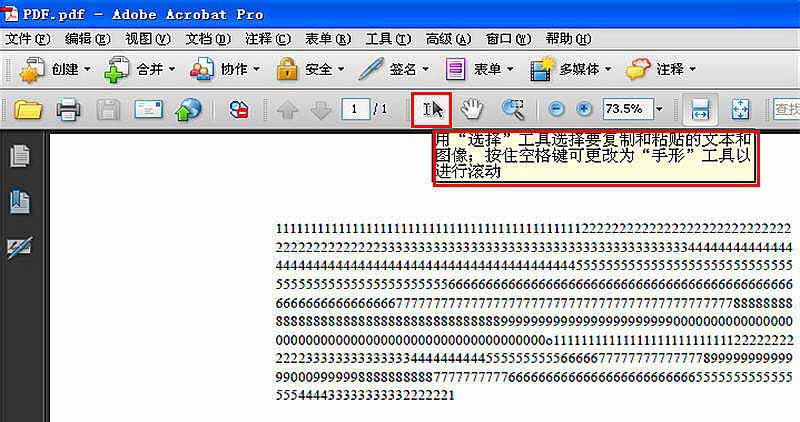
Task: Expand the 多媒体 dropdown arrow
Action: [x=608, y=69]
